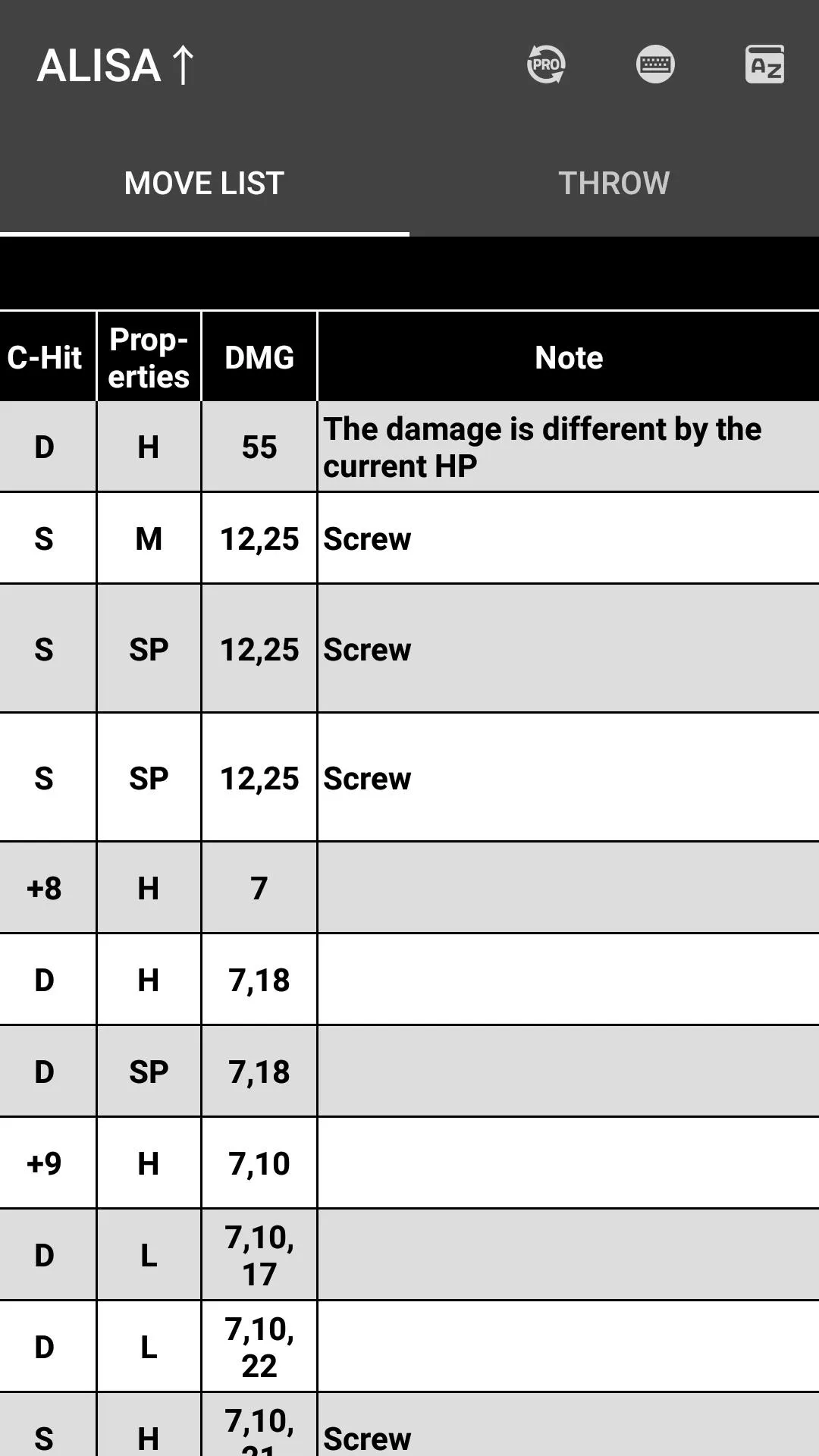This screenshot has height=1456, width=819.
Task: Select the row with damage 7,10,22
Action: coord(409,1347)
